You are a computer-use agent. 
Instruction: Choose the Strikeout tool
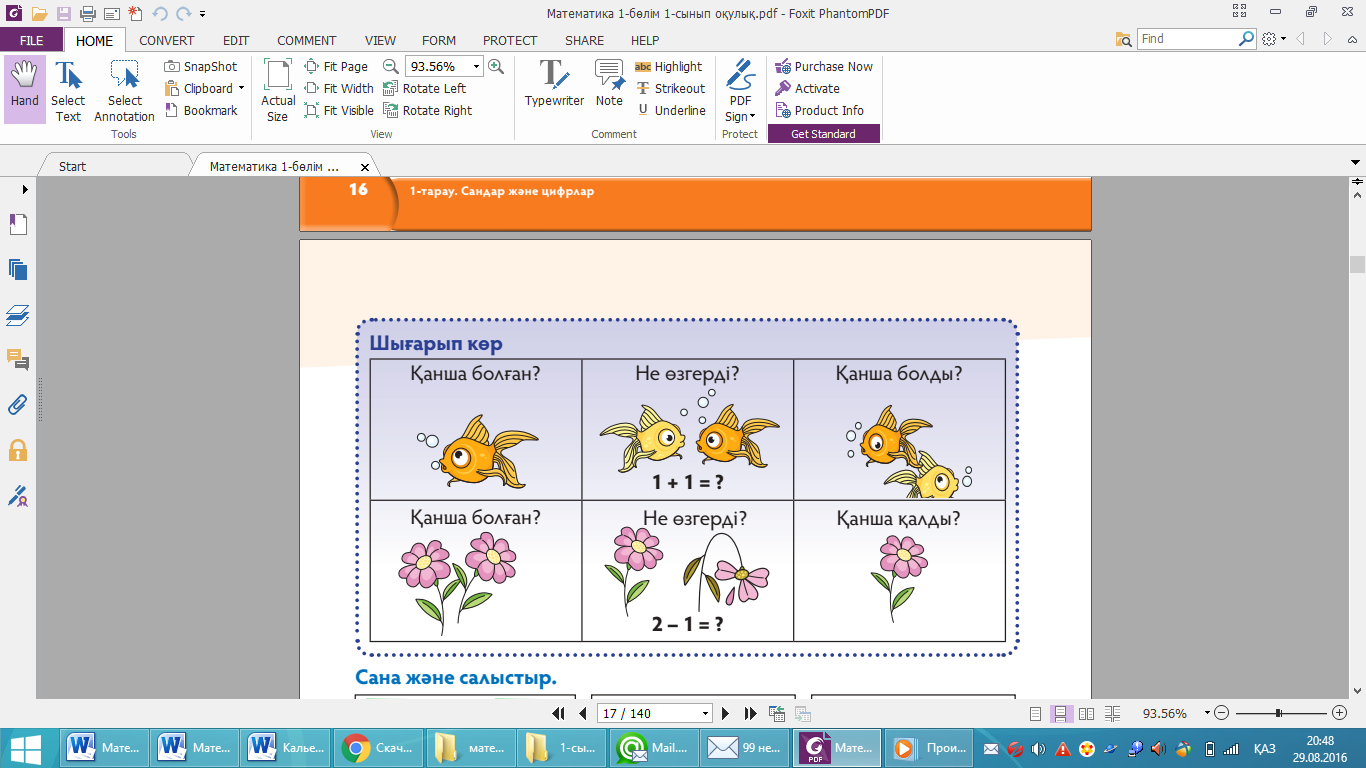pos(669,88)
